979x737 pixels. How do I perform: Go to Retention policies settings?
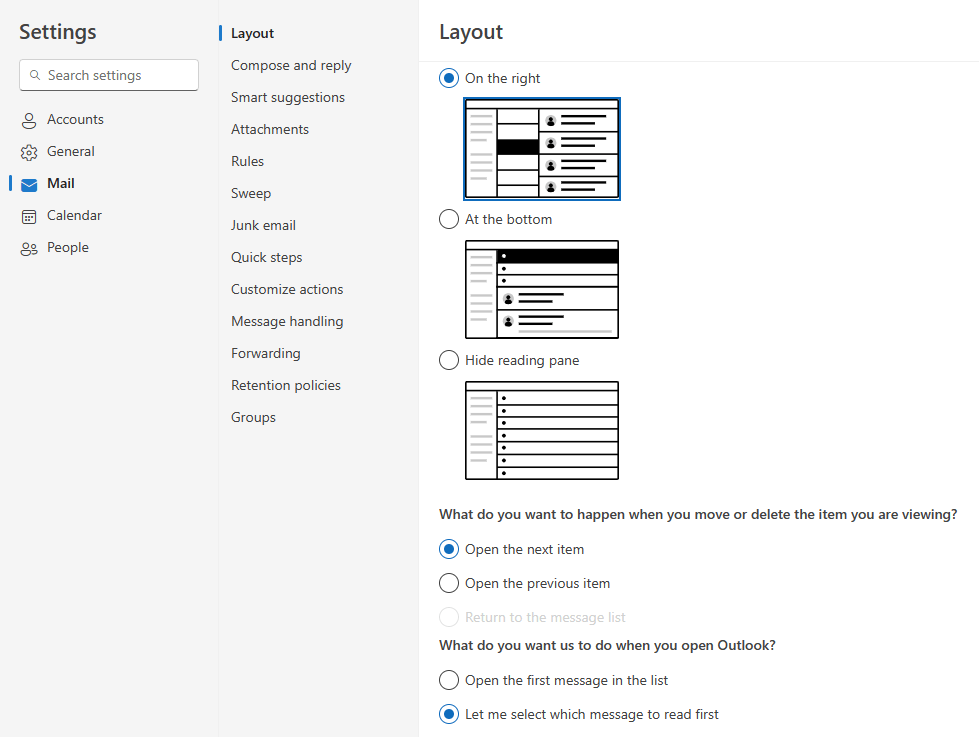coord(286,385)
